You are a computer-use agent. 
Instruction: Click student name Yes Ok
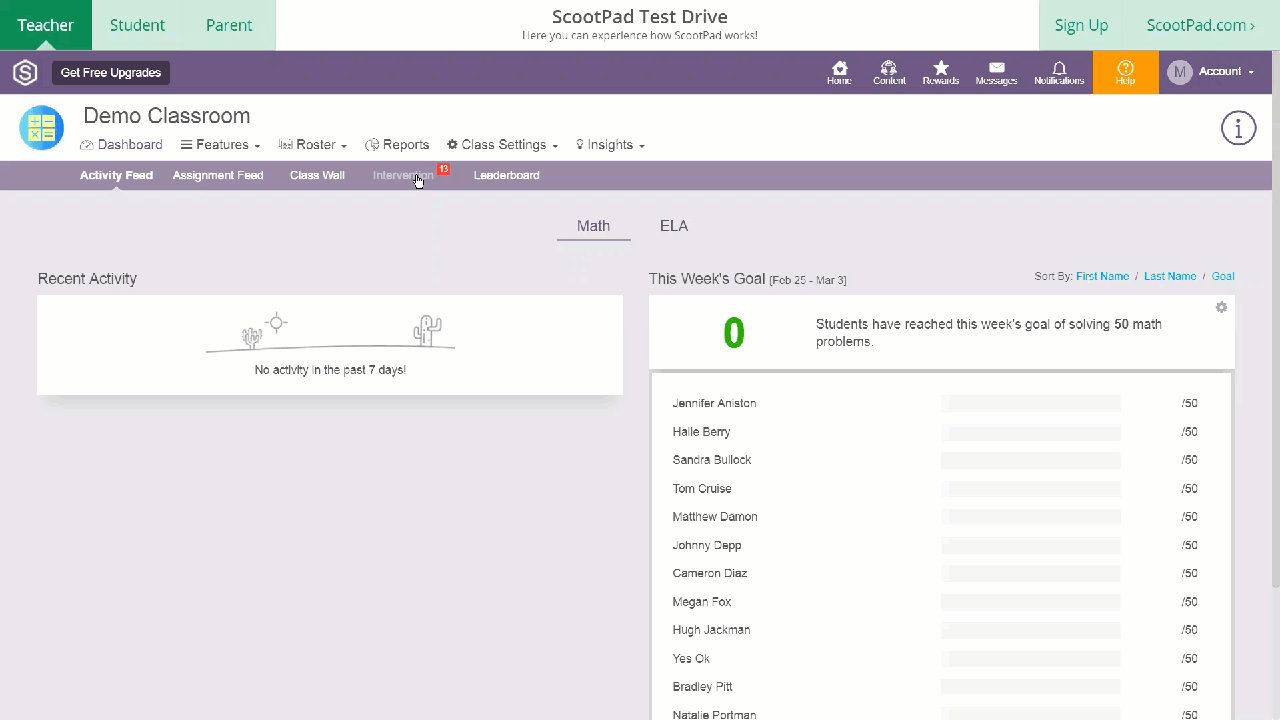coord(691,659)
